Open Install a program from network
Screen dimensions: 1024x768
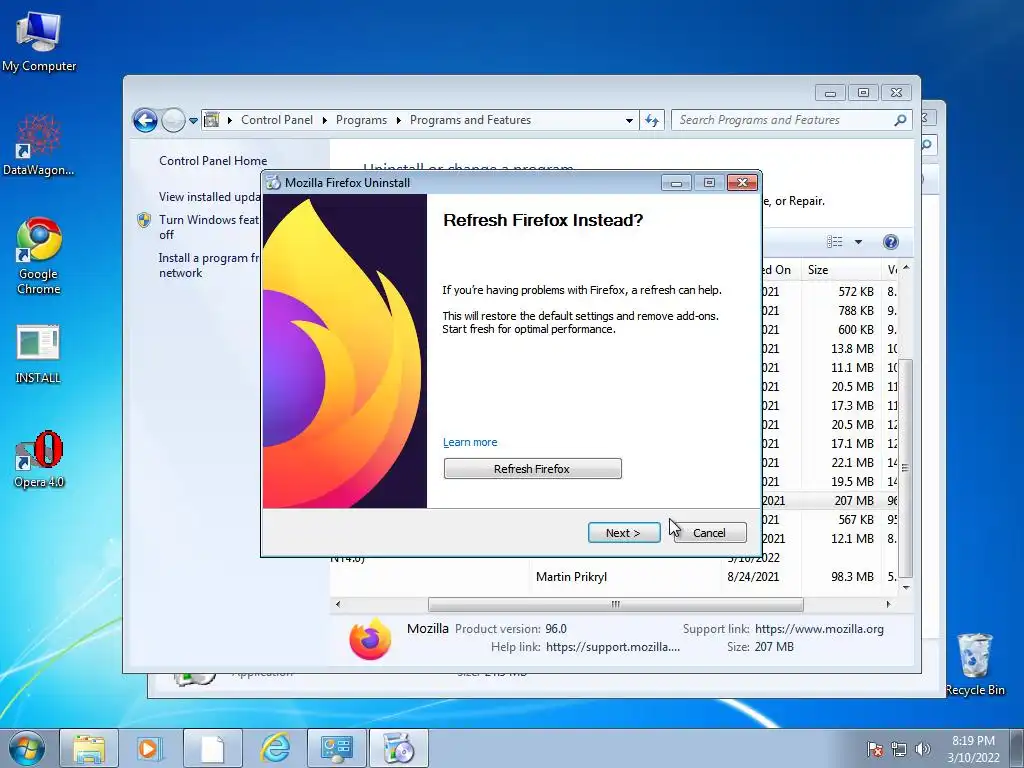coord(209,265)
